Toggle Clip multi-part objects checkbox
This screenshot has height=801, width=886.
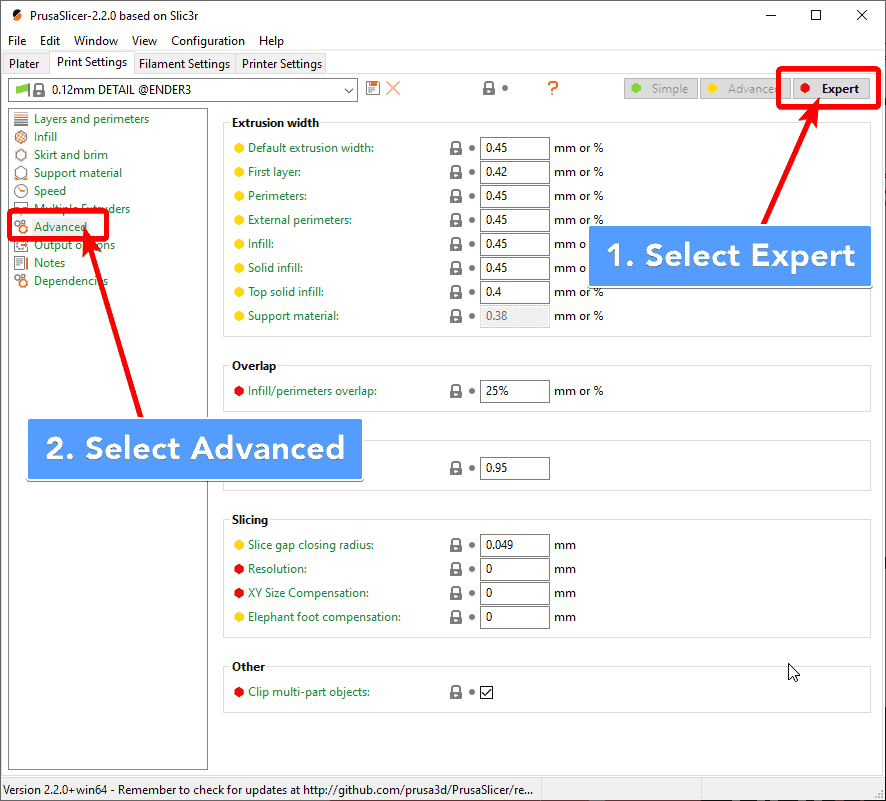[487, 693]
